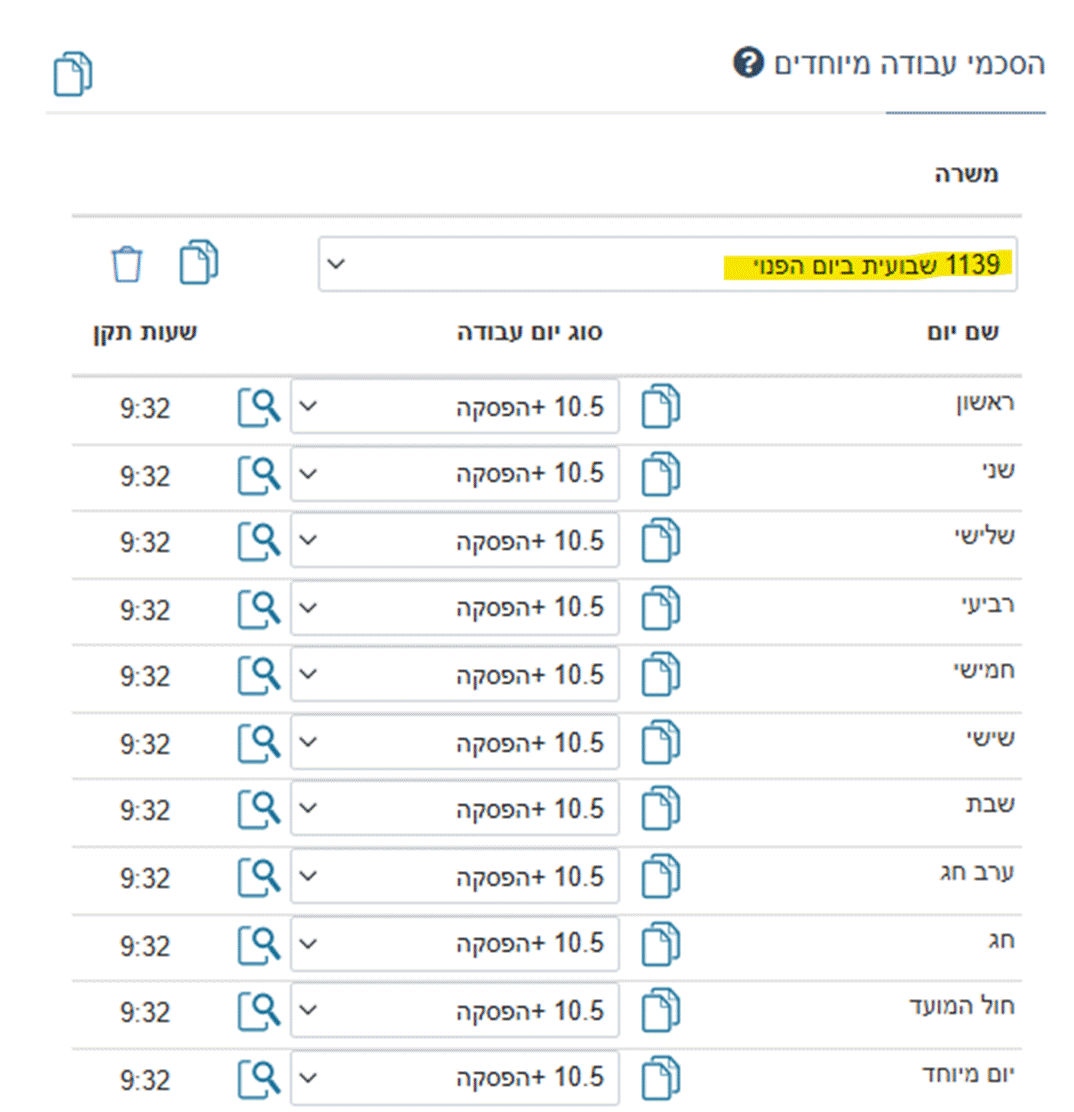Open the magnifier lookup icon for רביעי row
Screen dimensions: 1074x1112
256,608
